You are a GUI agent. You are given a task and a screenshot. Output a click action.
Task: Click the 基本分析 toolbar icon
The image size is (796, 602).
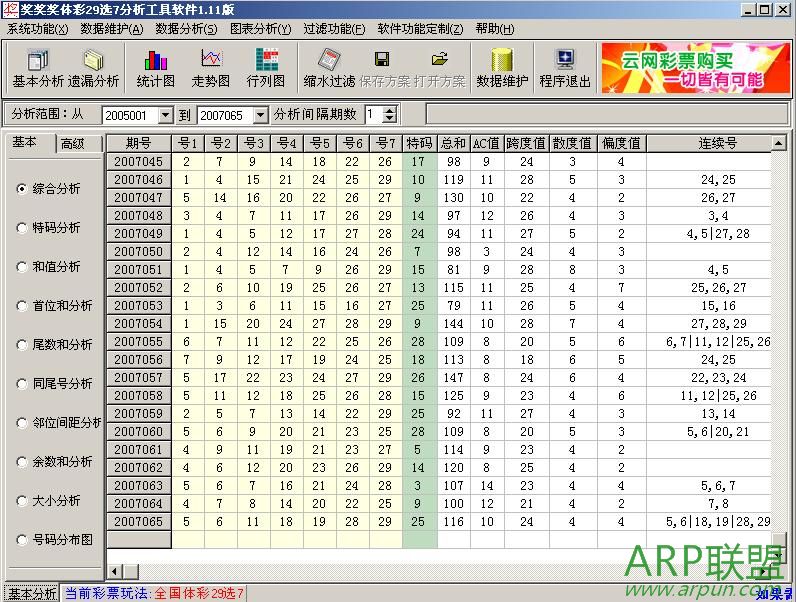tap(38, 68)
